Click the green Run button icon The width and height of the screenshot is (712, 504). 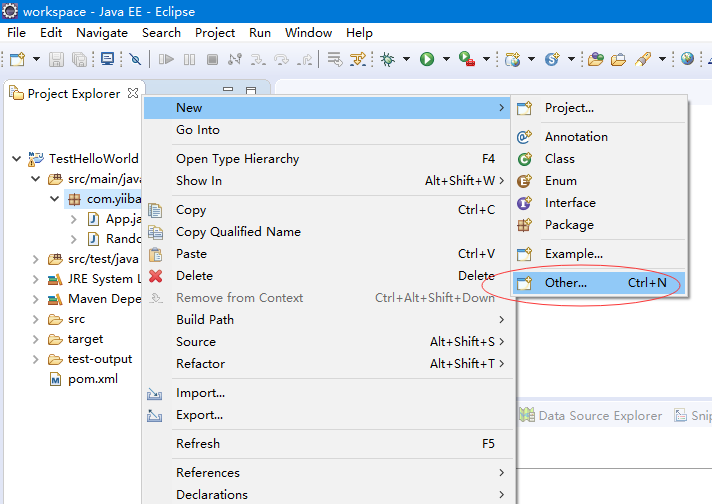click(427, 59)
